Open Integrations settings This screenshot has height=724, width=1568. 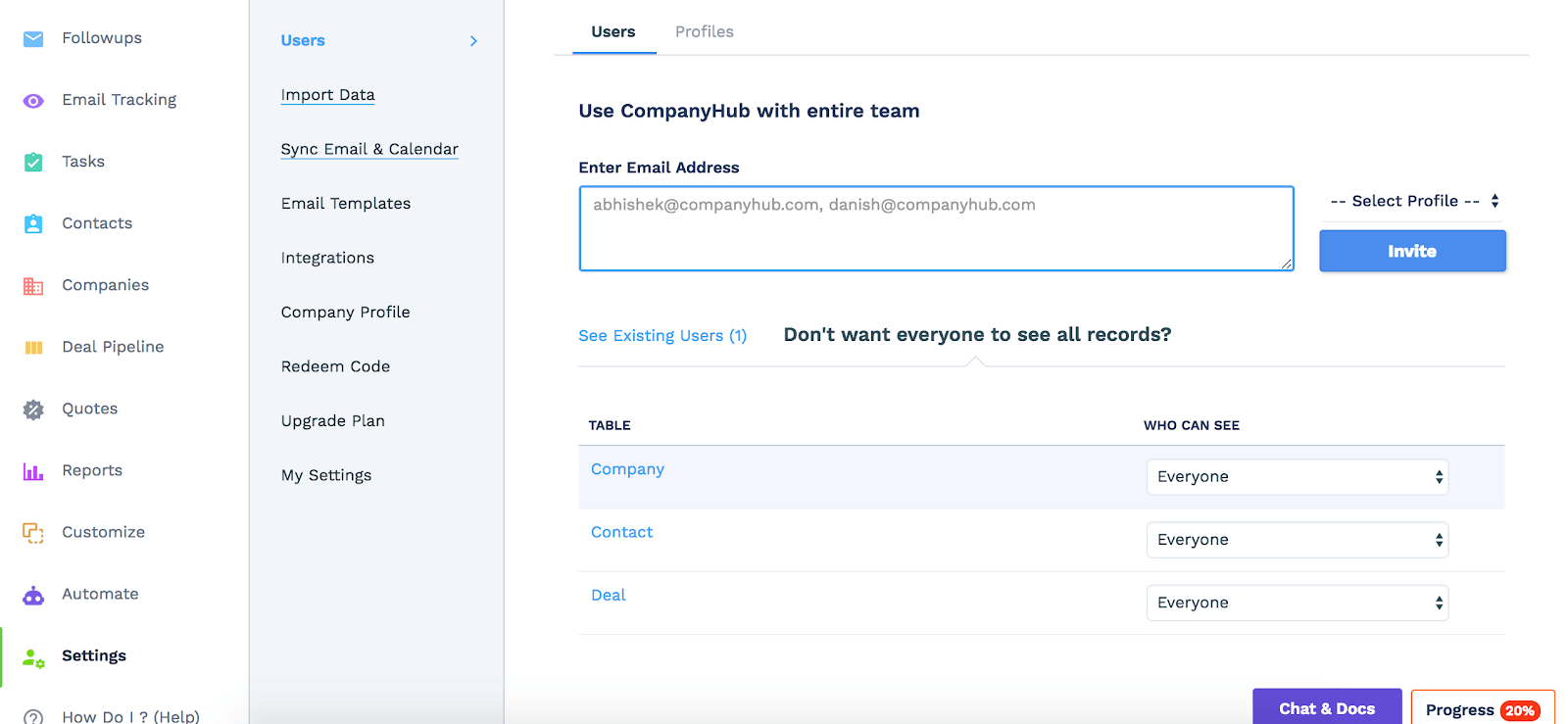(327, 258)
